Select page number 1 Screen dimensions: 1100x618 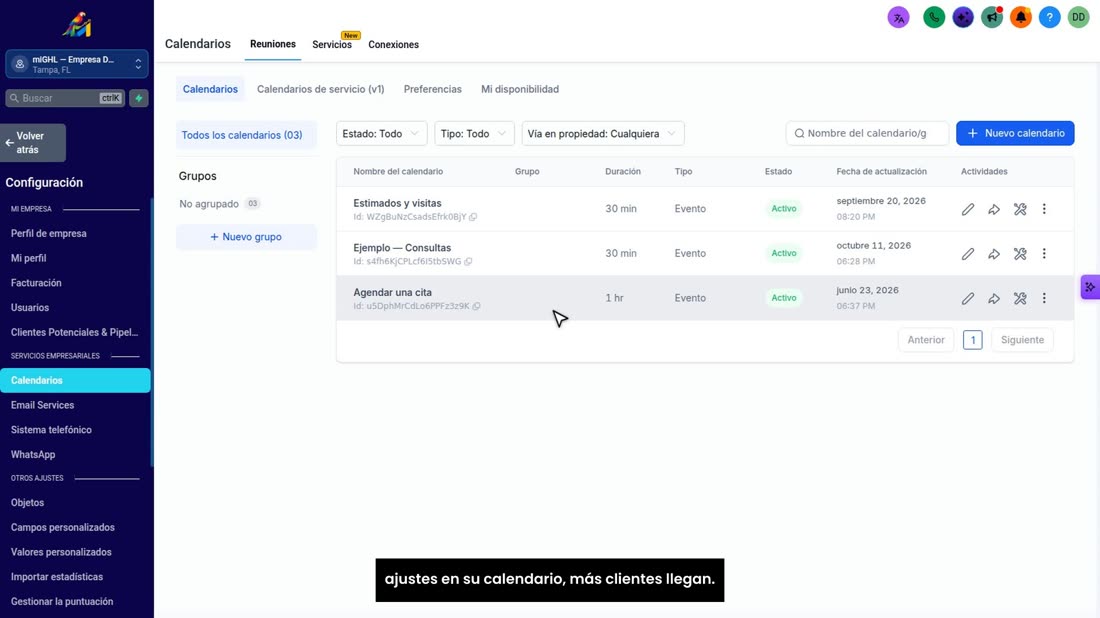(972, 340)
